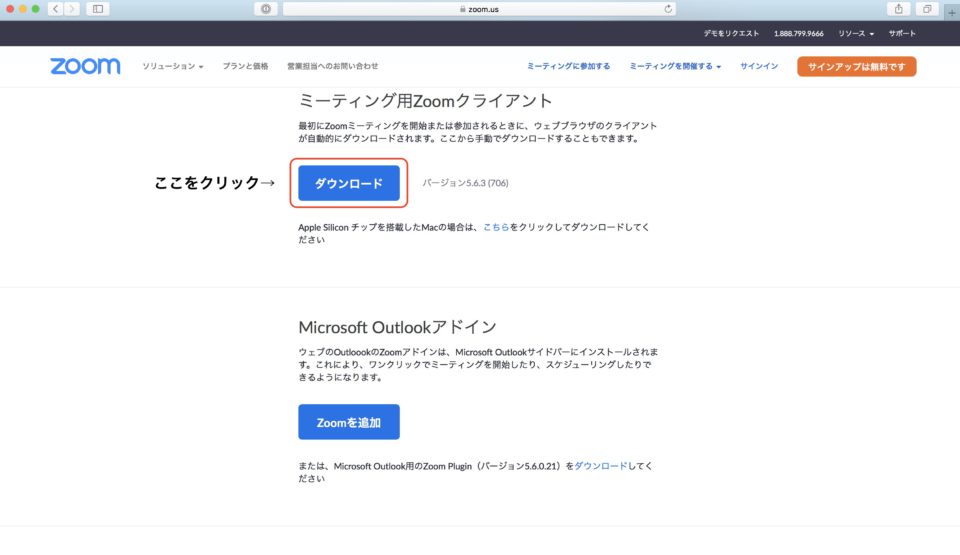Image resolution: width=960 pixels, height=555 pixels.
Task: Expand the ソリューション menu
Action: click(173, 66)
